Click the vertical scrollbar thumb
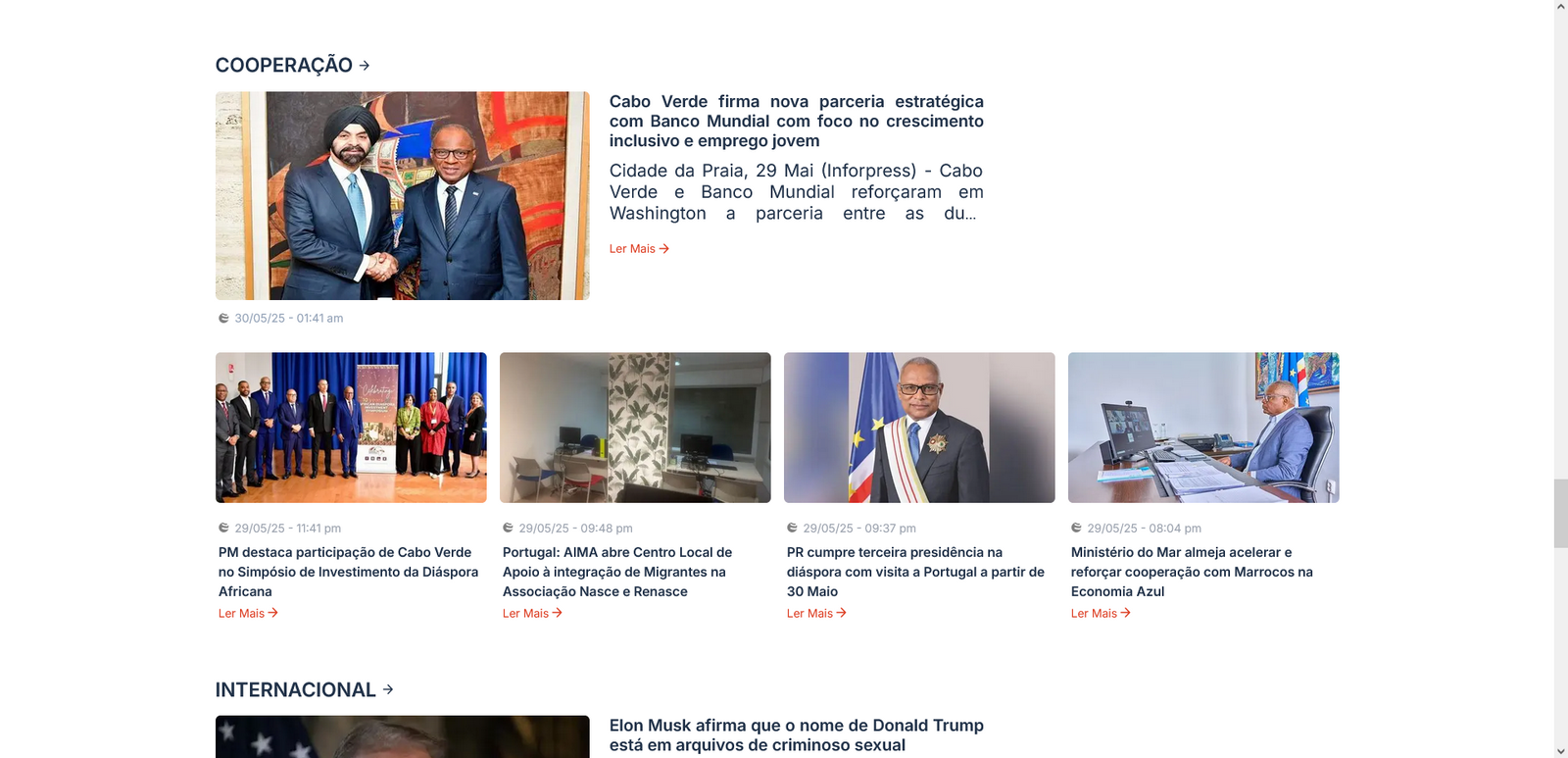Screen dimensions: 1568x758 coord(1561,513)
